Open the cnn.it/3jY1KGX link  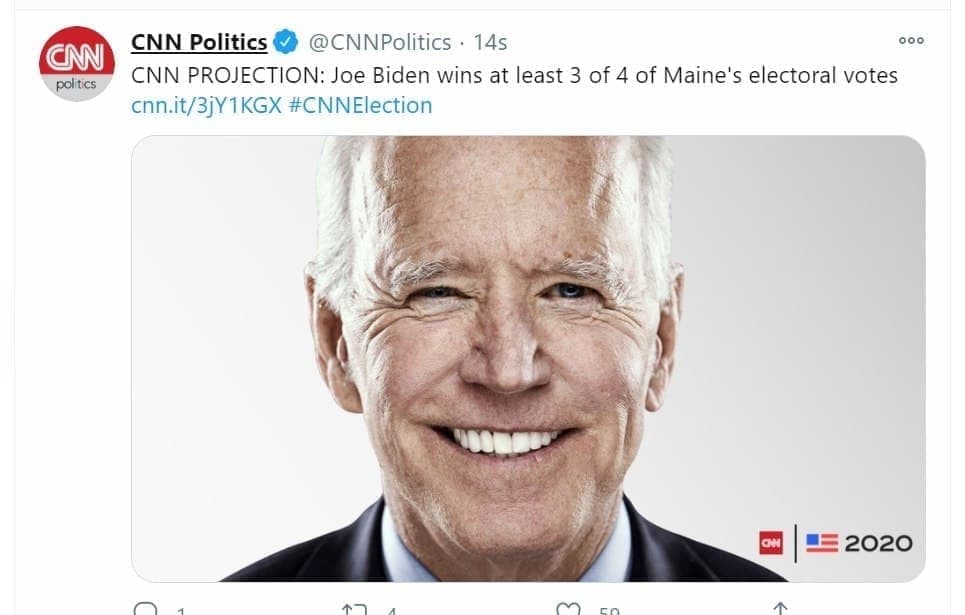point(206,105)
